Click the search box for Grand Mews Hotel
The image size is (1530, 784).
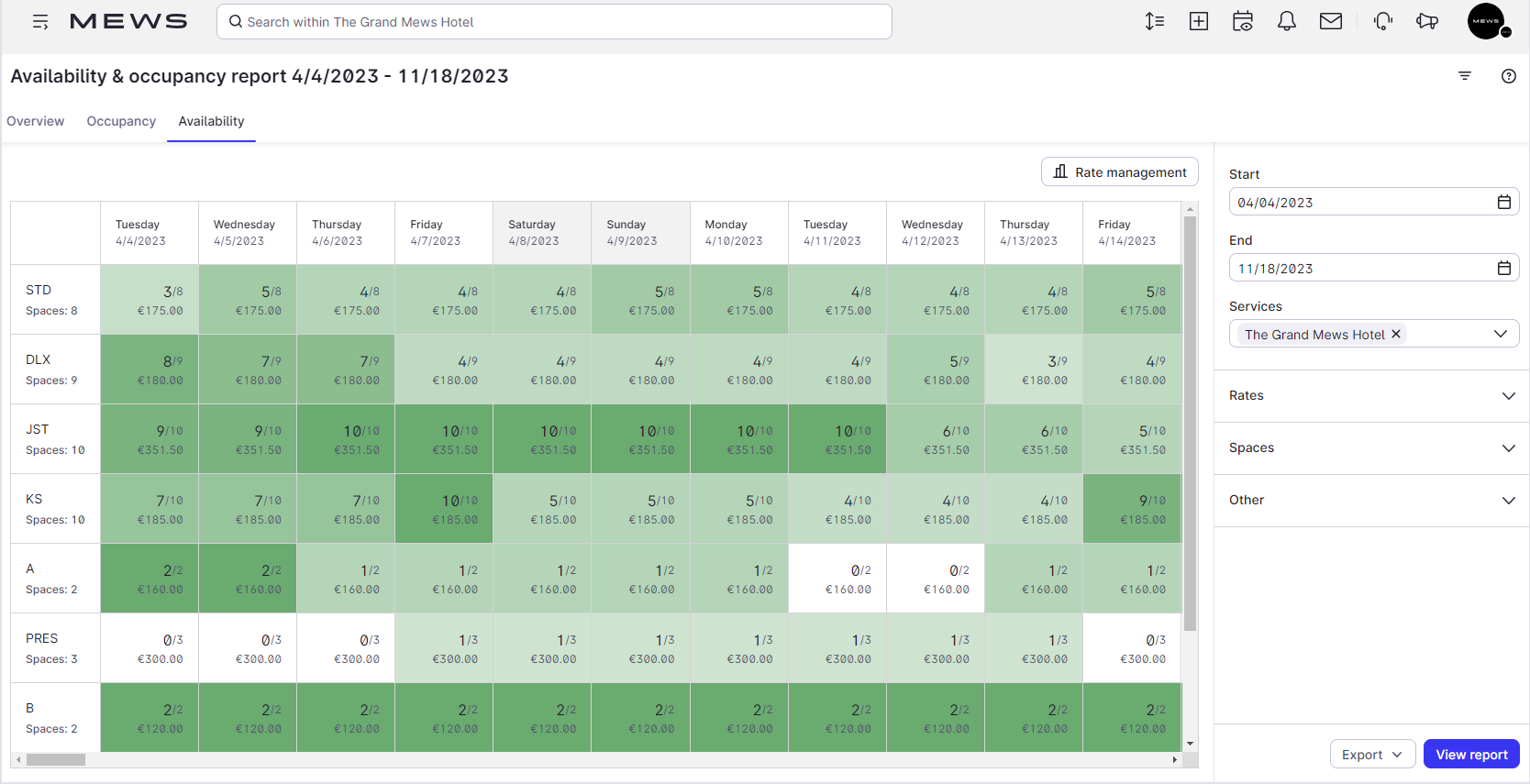pos(554,22)
